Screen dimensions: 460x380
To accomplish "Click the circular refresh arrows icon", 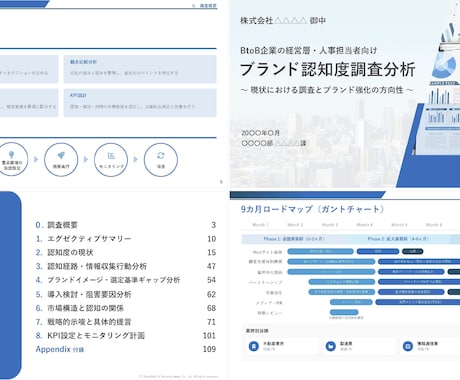I will 161,155.
